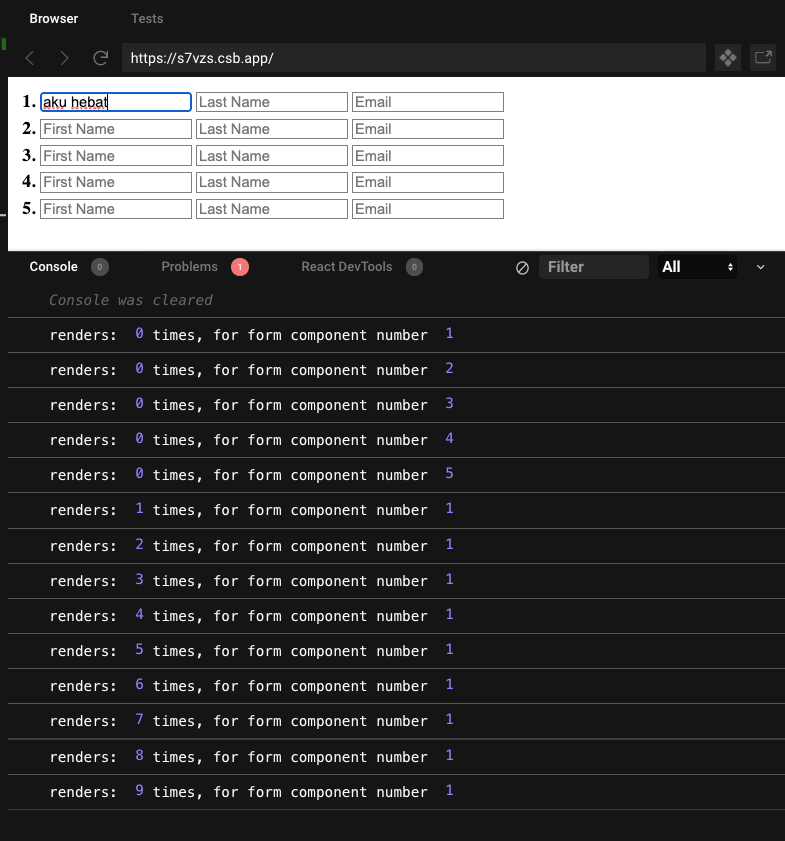Open preview in a new window
The width and height of the screenshot is (785, 841).
pos(763,58)
